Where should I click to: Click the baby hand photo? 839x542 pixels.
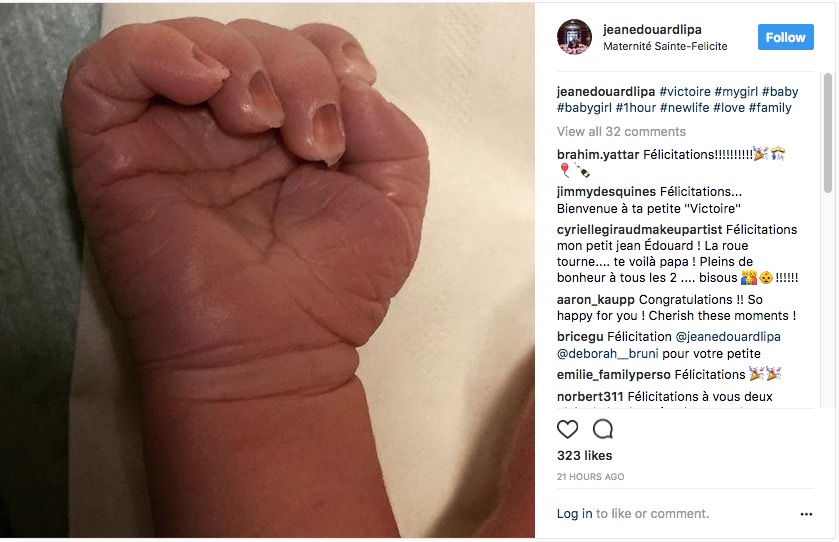click(x=268, y=271)
